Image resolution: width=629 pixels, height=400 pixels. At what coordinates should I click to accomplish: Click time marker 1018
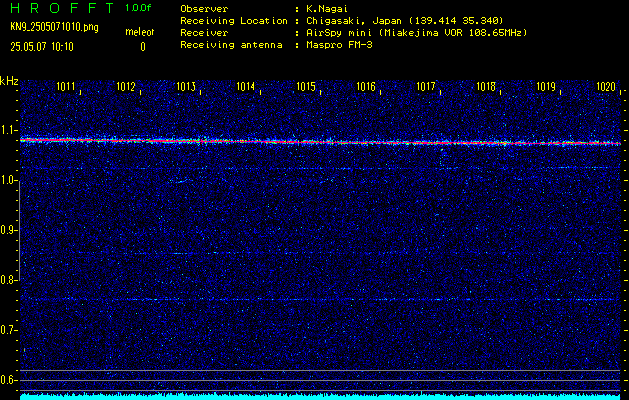click(486, 86)
